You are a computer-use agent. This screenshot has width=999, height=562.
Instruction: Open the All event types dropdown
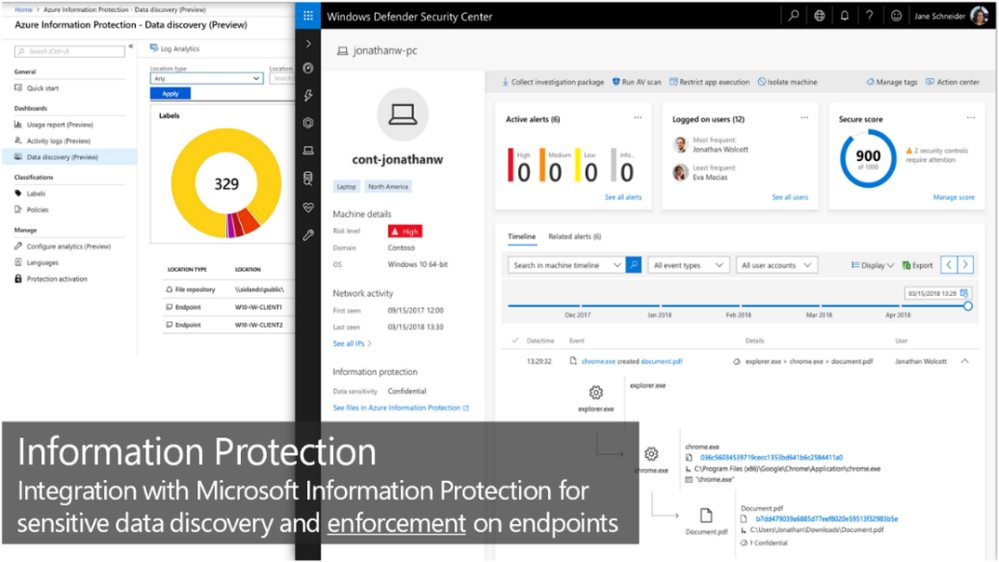[x=688, y=265]
